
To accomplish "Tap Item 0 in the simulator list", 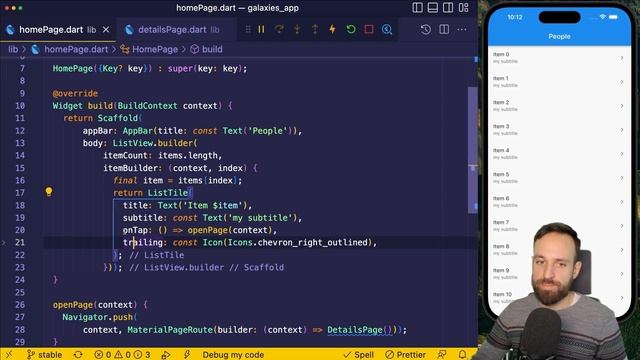I will (x=559, y=58).
